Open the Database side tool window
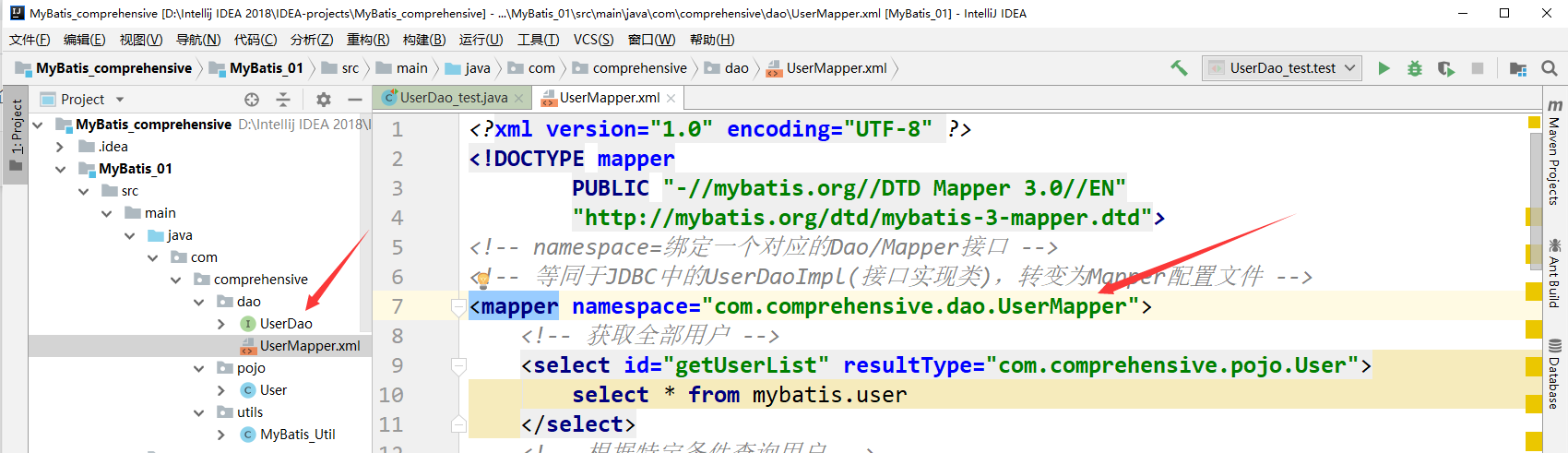Viewport: 1568px width, 453px height. (x=1554, y=375)
